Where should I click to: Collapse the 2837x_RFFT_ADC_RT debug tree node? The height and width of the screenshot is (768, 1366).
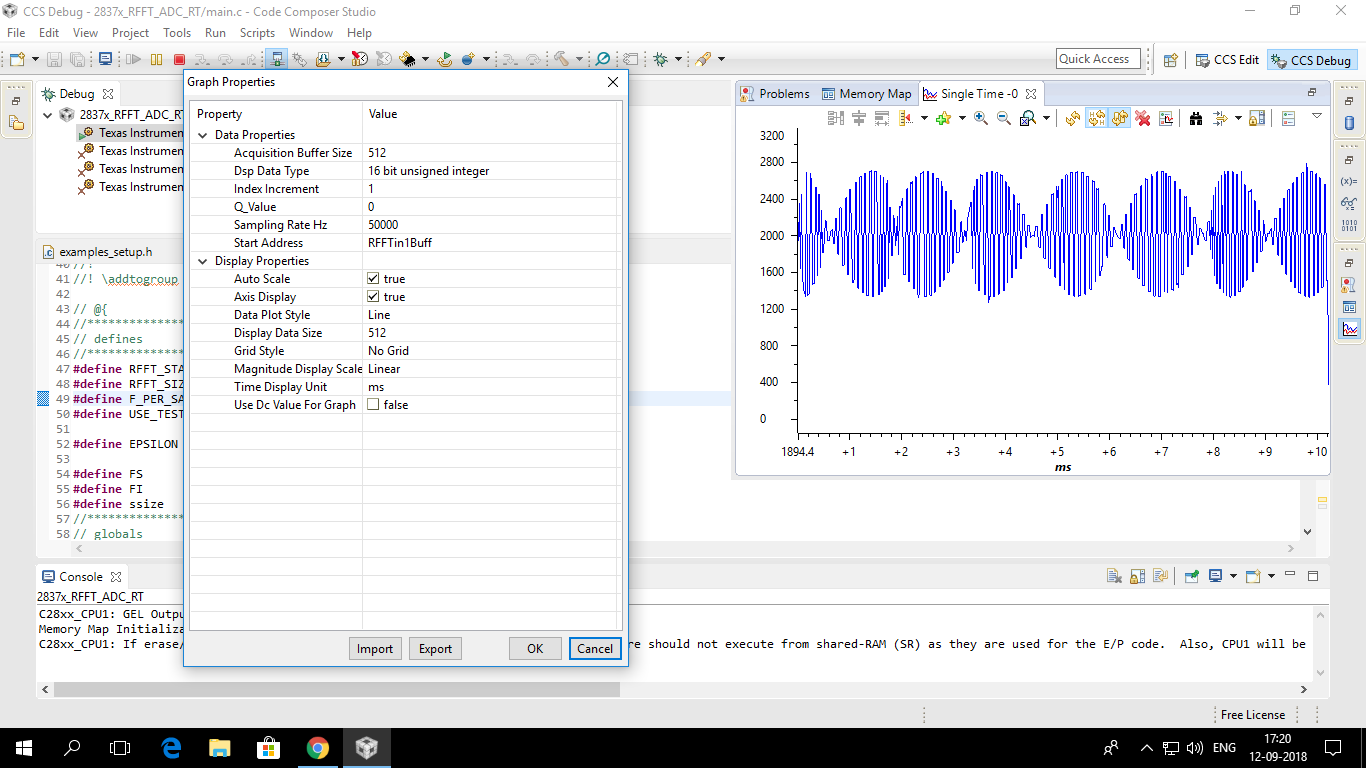click(x=48, y=115)
